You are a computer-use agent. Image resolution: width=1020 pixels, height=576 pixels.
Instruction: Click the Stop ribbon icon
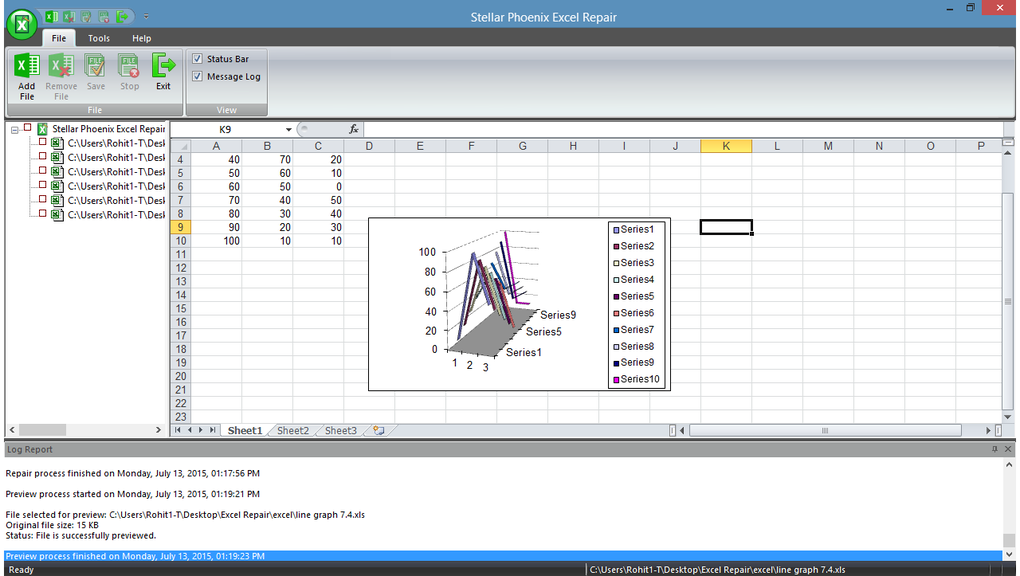129,65
